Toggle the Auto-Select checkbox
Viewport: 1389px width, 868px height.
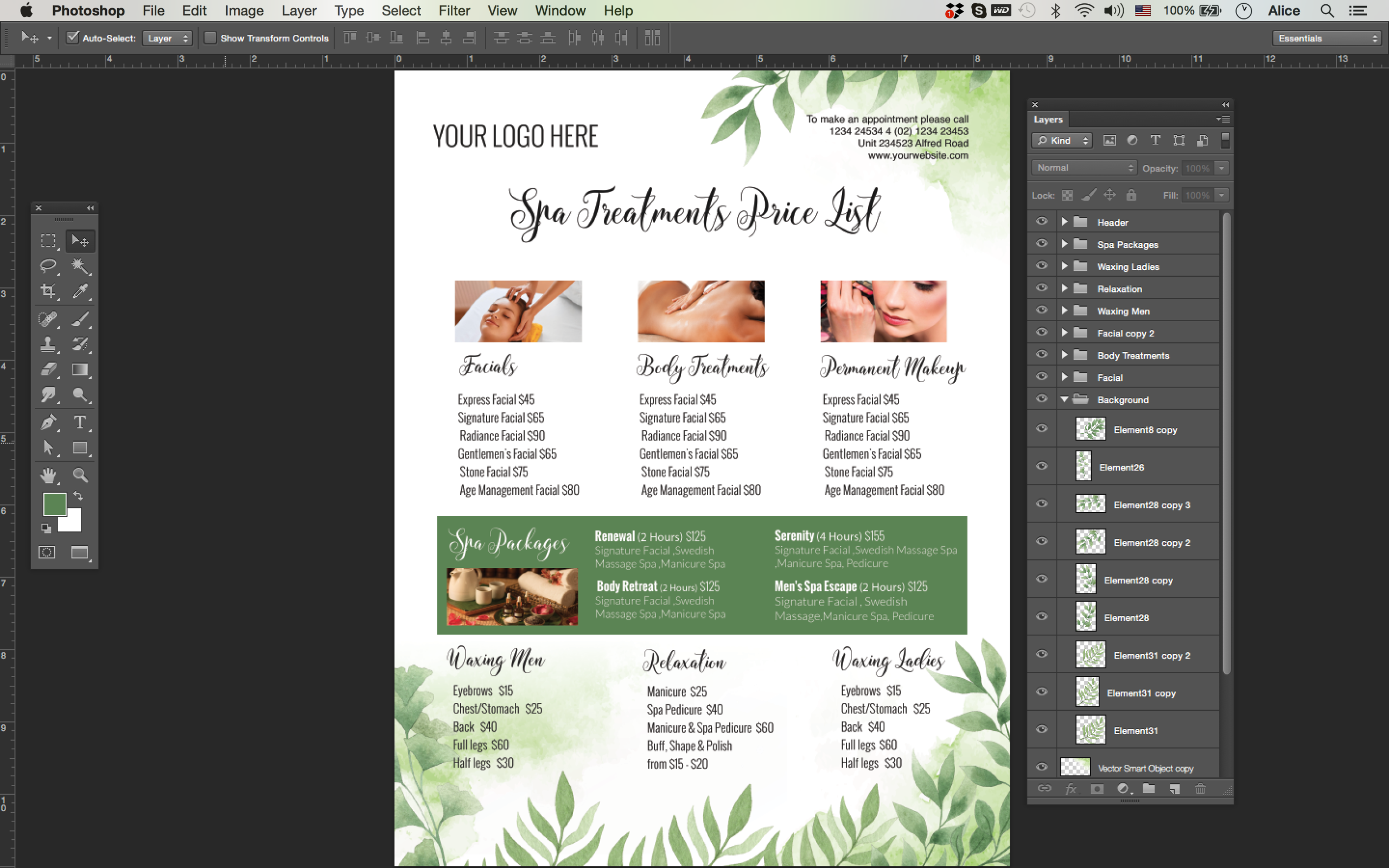pyautogui.click(x=72, y=38)
